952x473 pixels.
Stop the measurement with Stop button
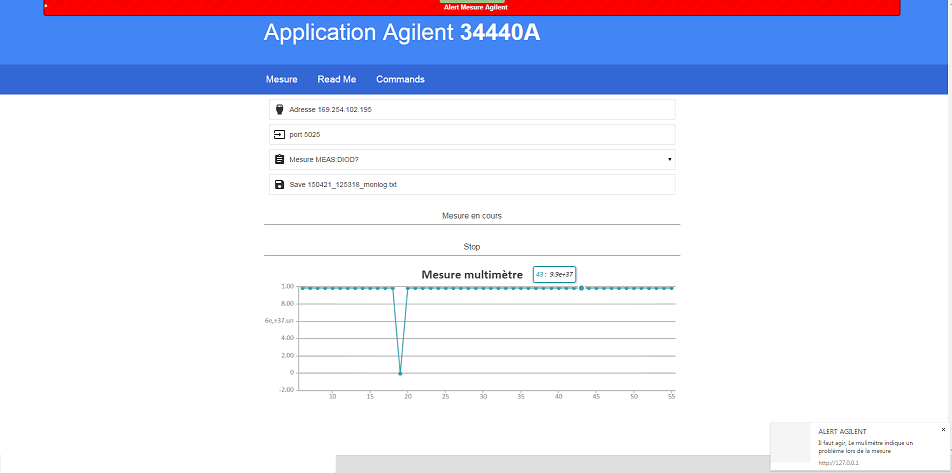pos(472,247)
